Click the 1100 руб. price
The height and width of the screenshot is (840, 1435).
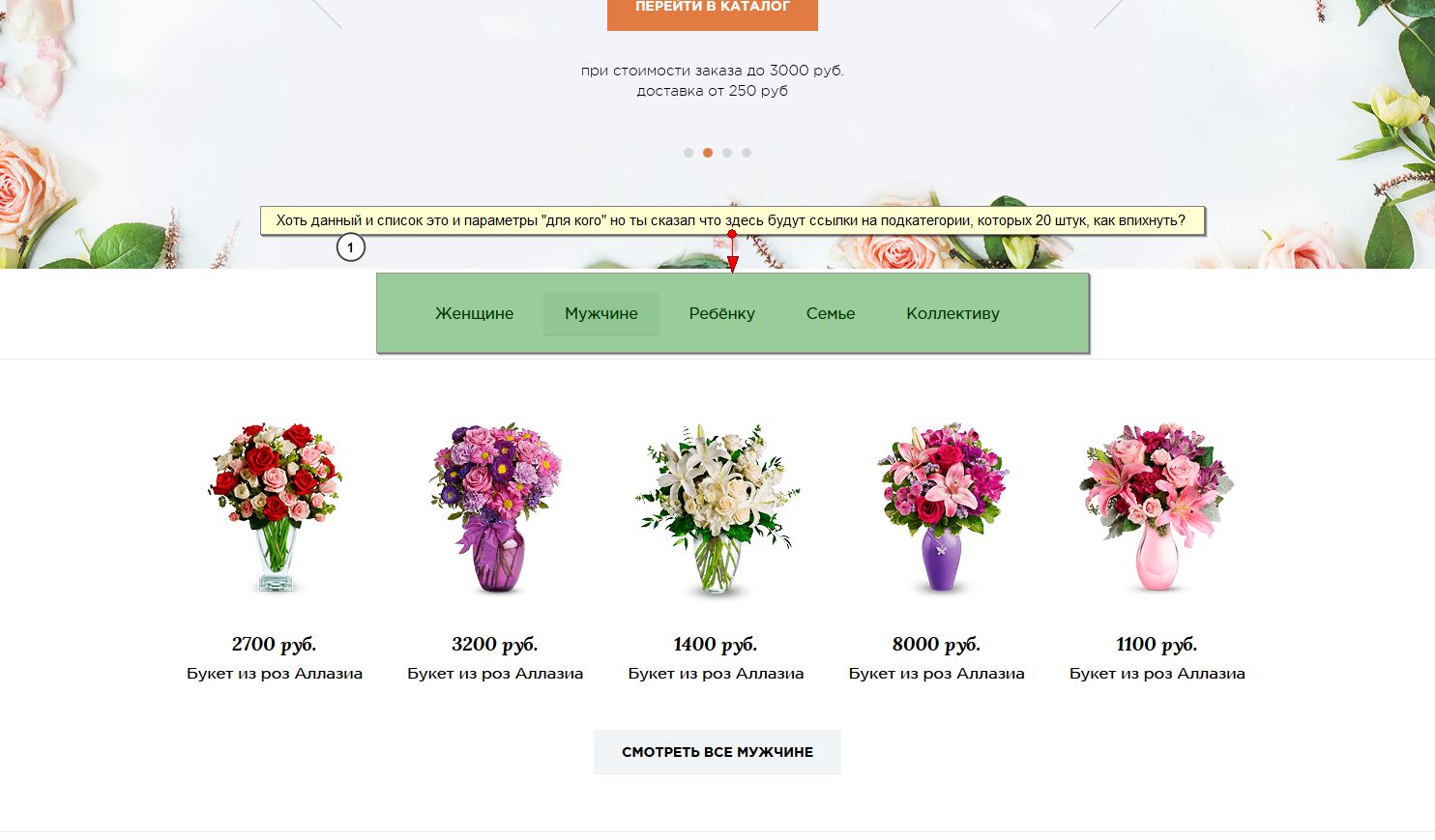[x=1157, y=645]
